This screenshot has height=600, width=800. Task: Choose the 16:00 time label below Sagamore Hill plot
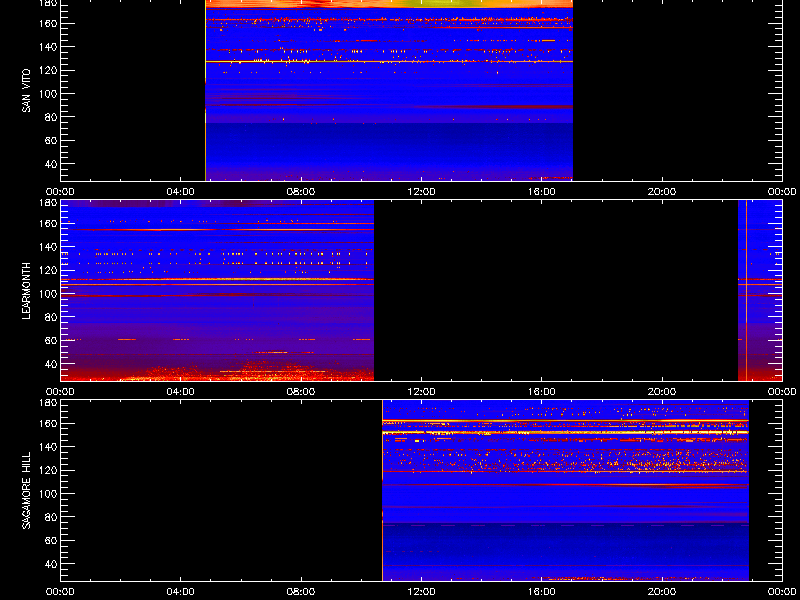point(542,592)
